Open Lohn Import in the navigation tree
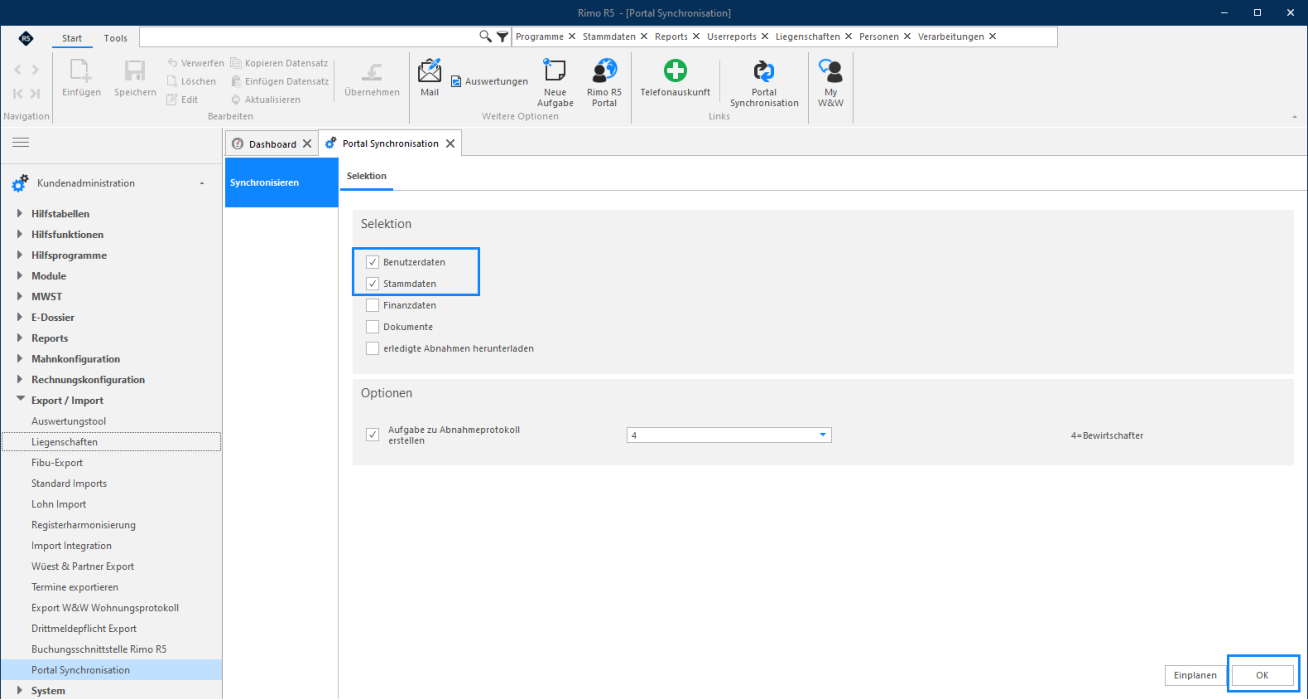Screen dimensions: 1308x700 click(x=59, y=504)
